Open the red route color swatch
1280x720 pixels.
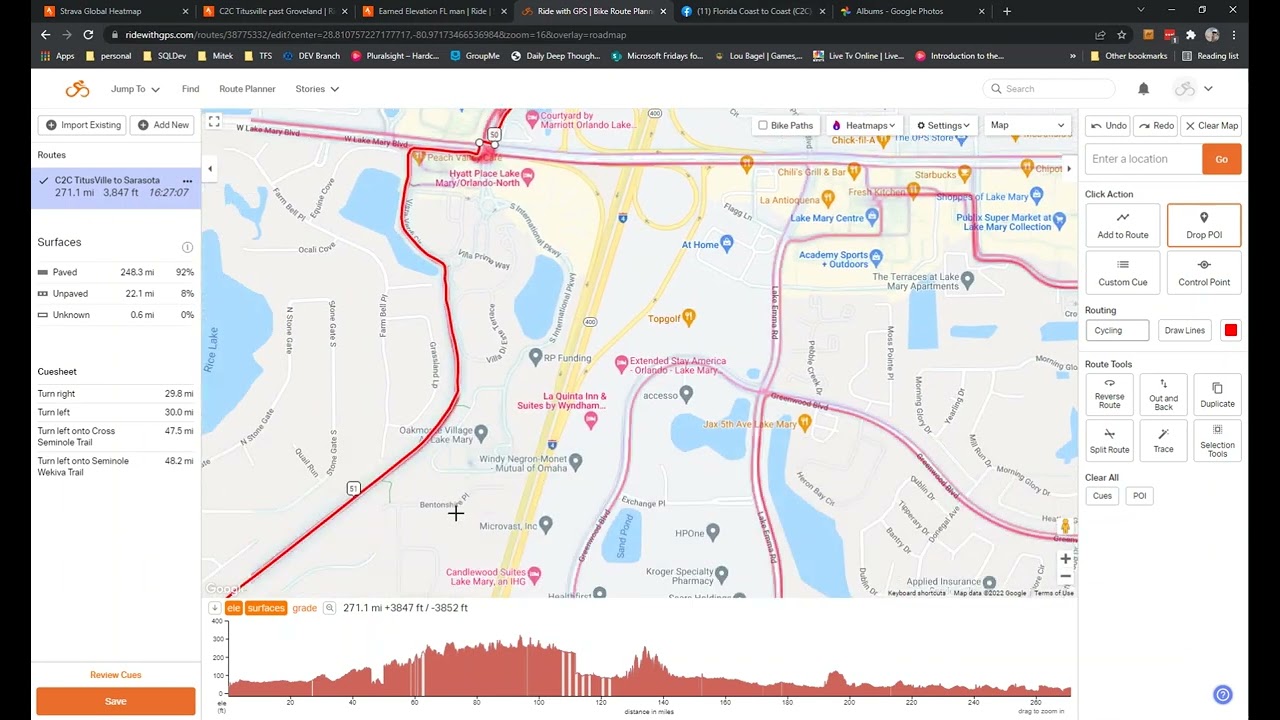pos(1230,330)
